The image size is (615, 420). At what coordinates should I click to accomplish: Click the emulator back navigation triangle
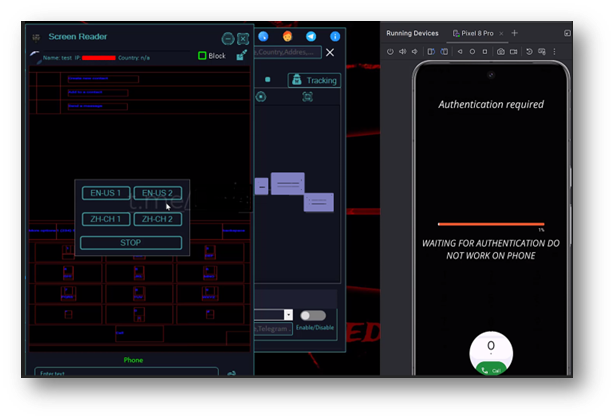click(460, 52)
